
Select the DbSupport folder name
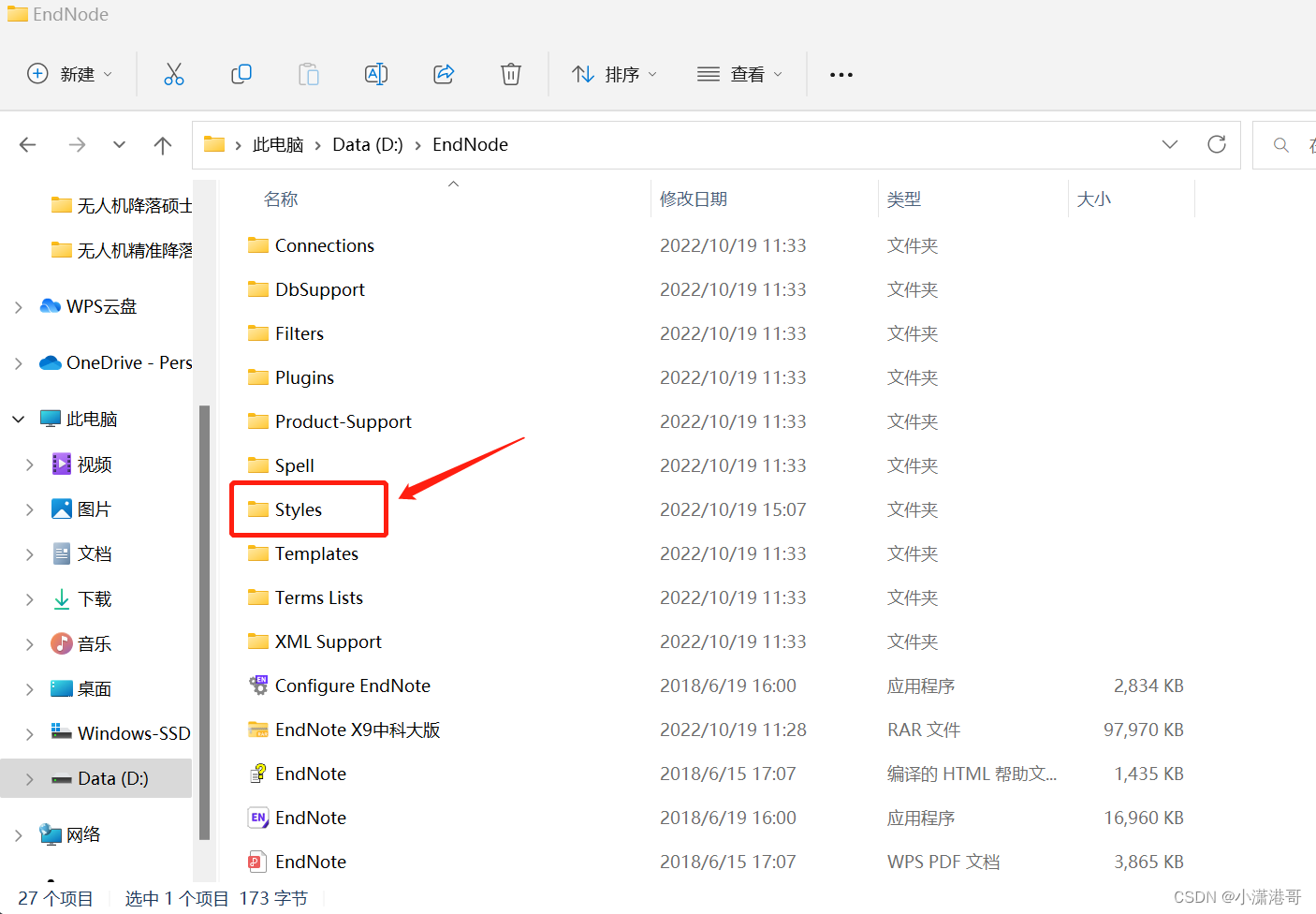(319, 289)
